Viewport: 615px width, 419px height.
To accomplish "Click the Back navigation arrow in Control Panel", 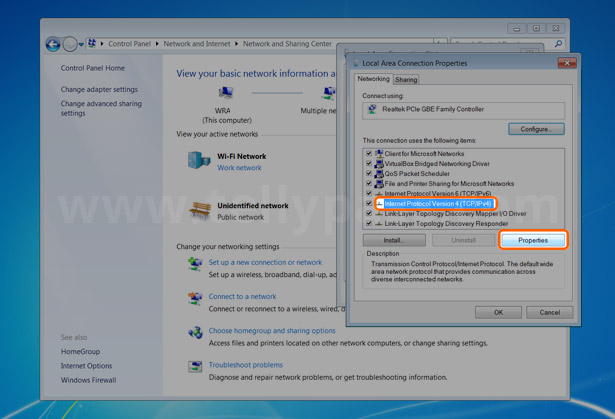I will click(53, 44).
